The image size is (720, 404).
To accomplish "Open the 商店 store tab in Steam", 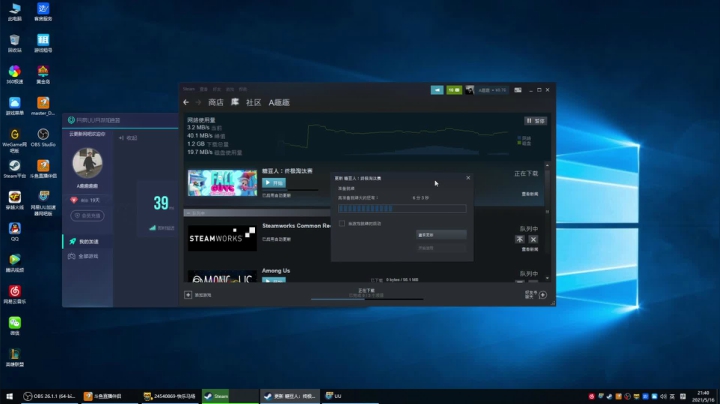I will [x=216, y=102].
